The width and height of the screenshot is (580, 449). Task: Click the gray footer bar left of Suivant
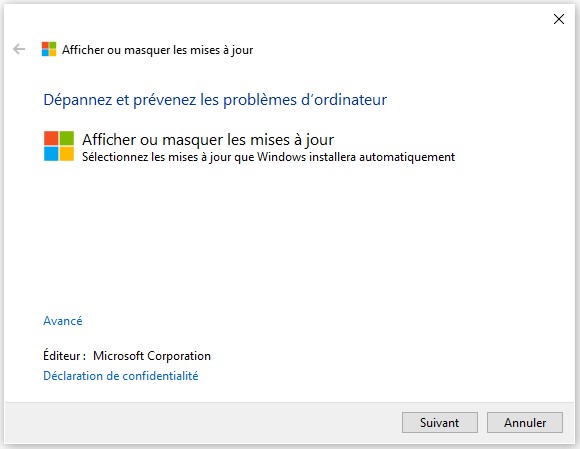click(x=203, y=423)
